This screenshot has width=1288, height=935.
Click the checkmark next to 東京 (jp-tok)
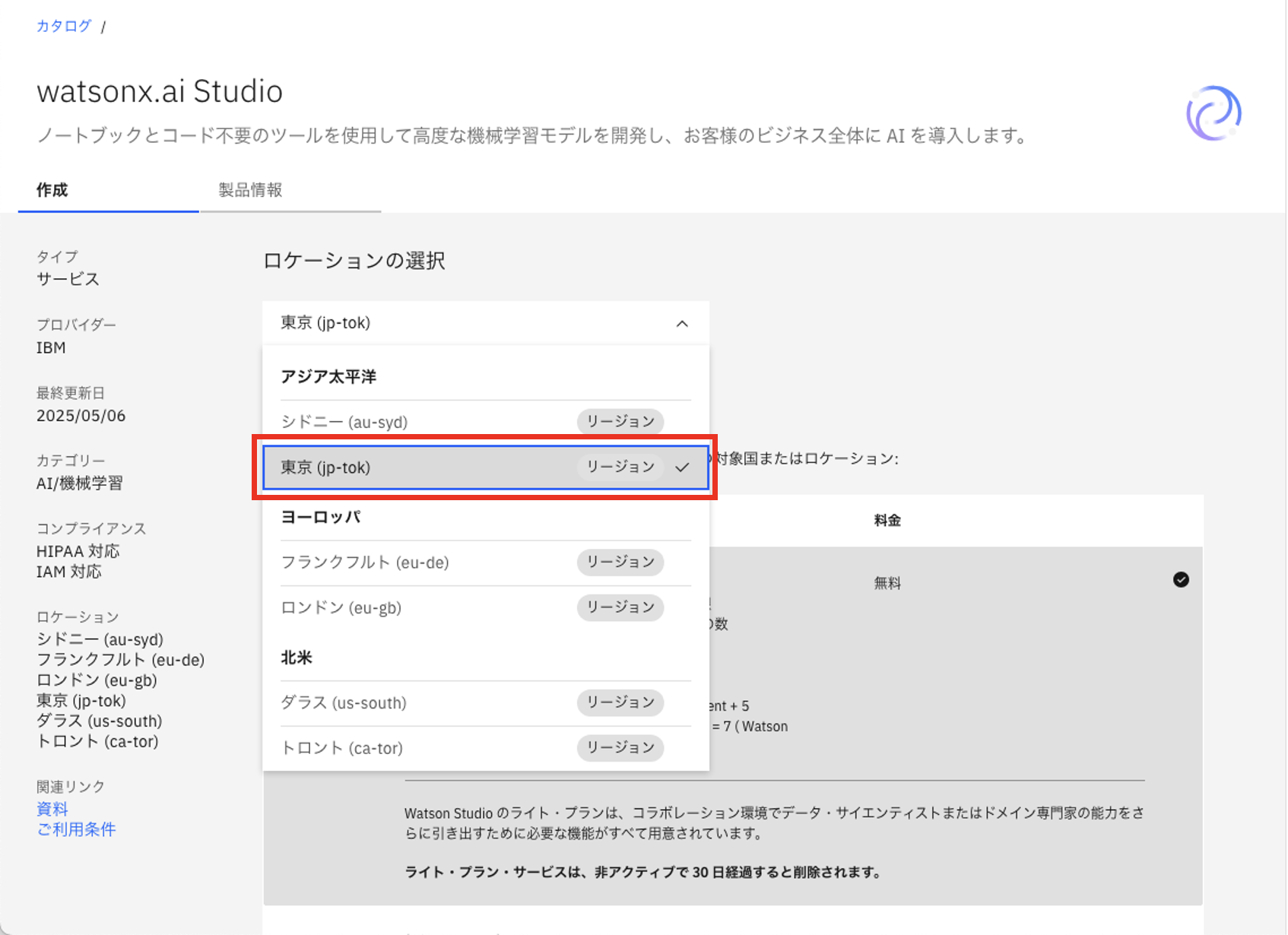click(682, 467)
